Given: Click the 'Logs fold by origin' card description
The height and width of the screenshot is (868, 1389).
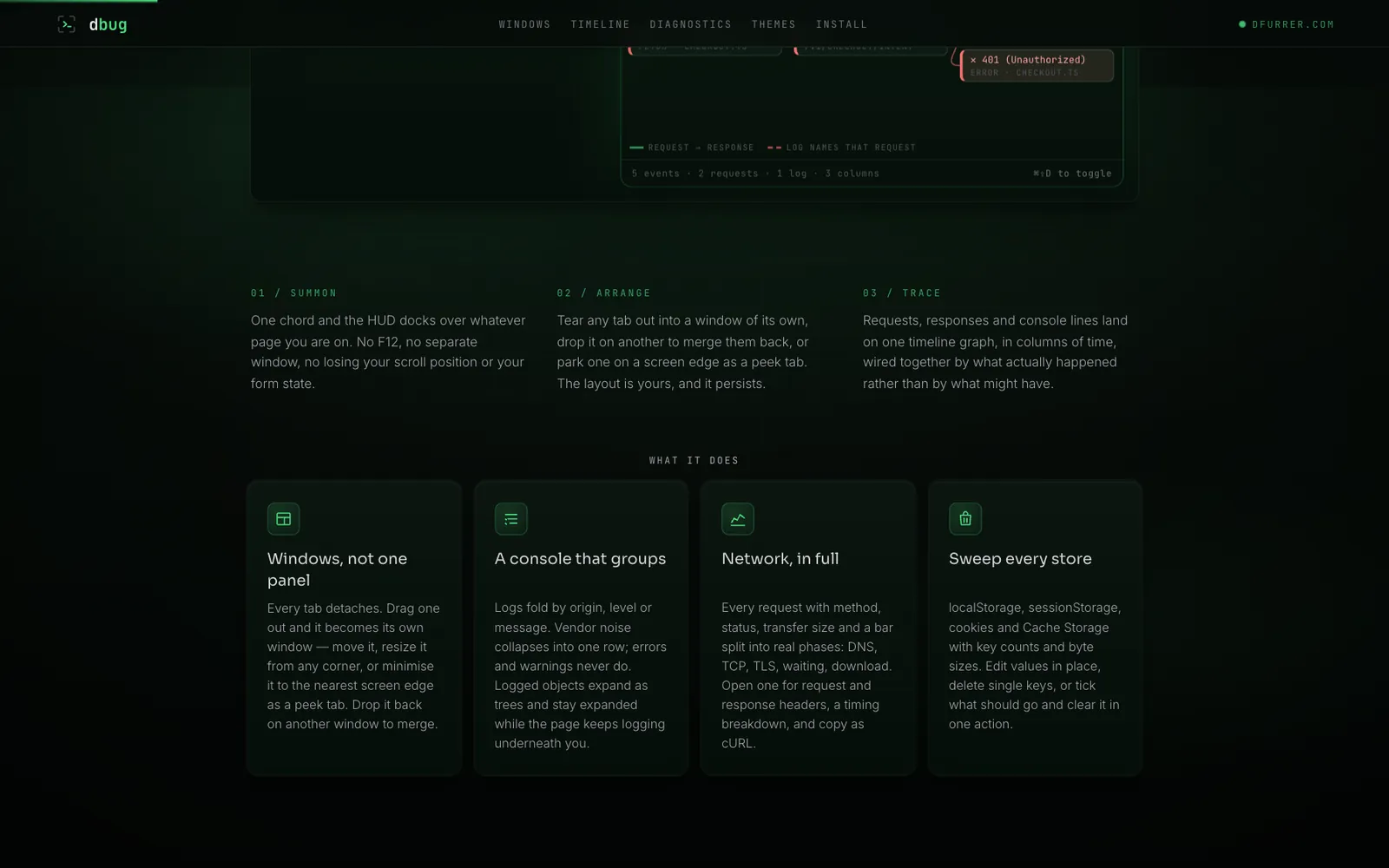Looking at the screenshot, I should point(581,675).
